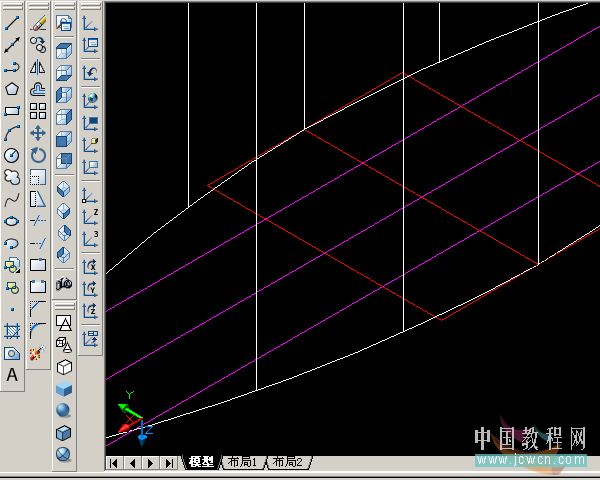
Task: Select the Offset tool
Action: click(x=38, y=89)
